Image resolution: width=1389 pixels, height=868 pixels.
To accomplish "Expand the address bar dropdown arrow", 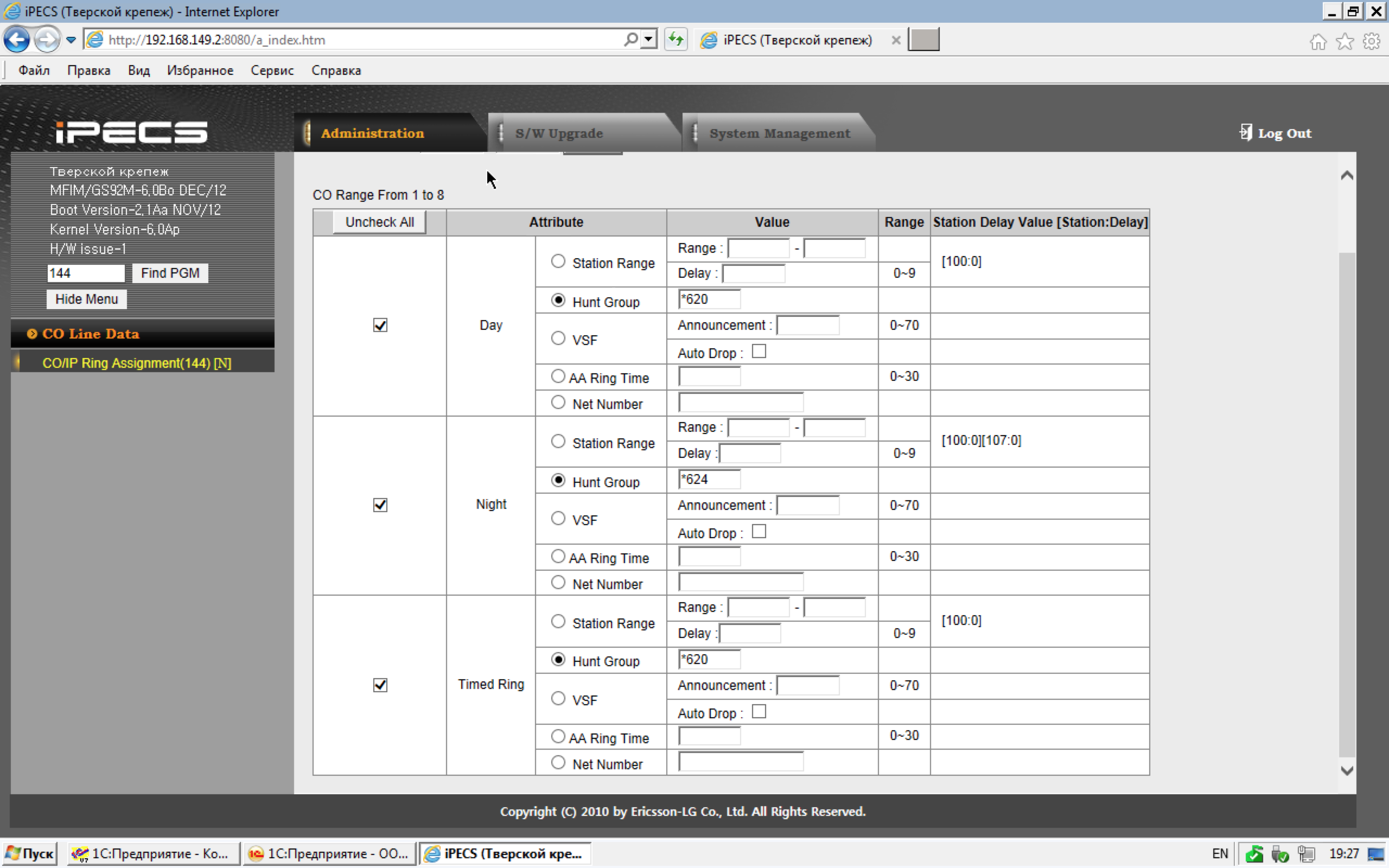I will point(648,39).
